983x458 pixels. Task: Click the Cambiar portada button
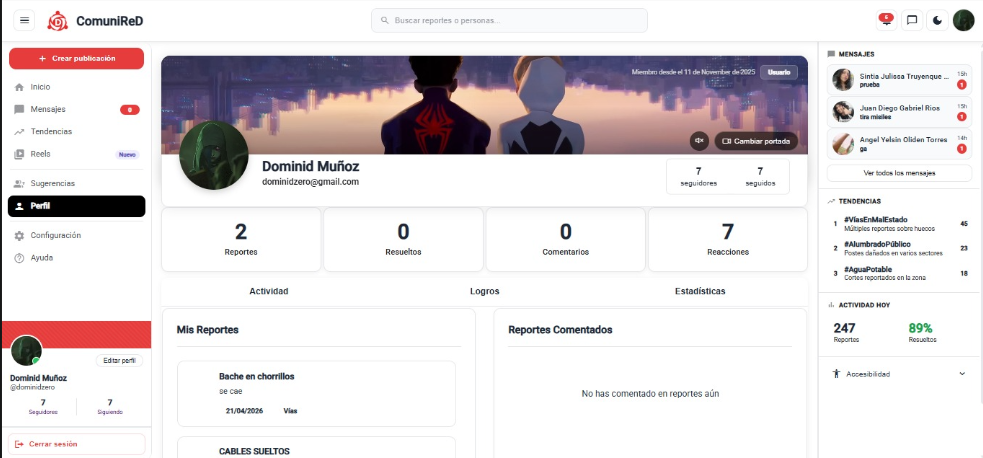756,141
